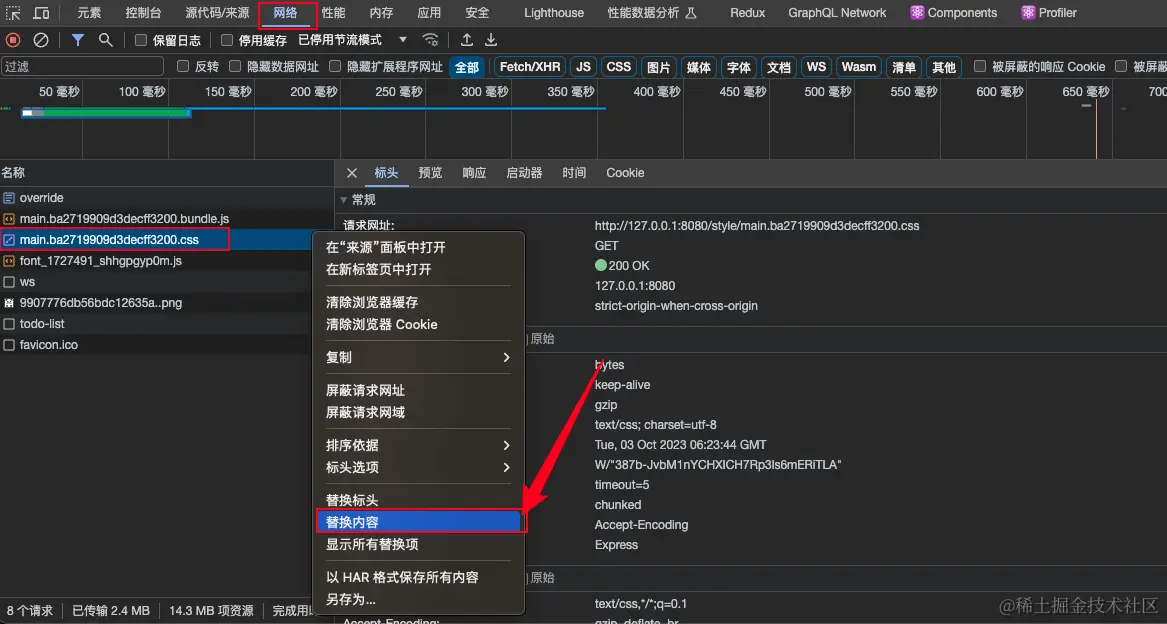This screenshot has width=1167, height=624.
Task: Open the 预览 details tab
Action: click(430, 173)
